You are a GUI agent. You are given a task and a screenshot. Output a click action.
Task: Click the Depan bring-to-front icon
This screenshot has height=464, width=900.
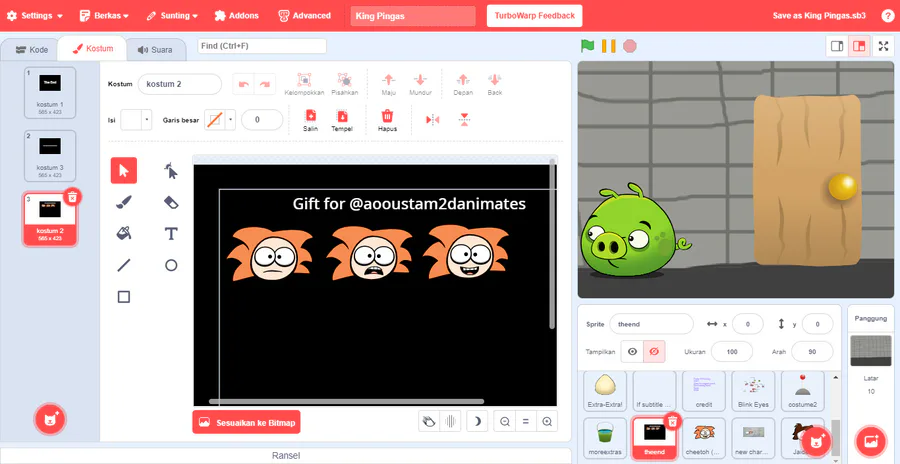pos(463,80)
